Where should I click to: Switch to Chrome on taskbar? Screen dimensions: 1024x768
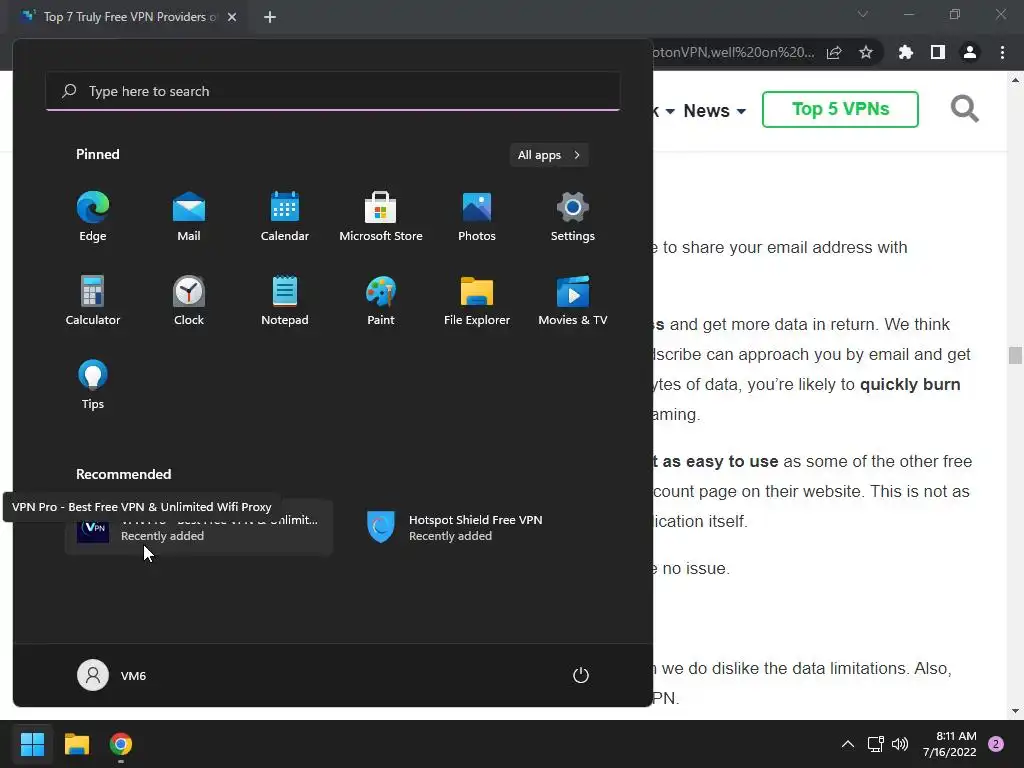[121, 744]
